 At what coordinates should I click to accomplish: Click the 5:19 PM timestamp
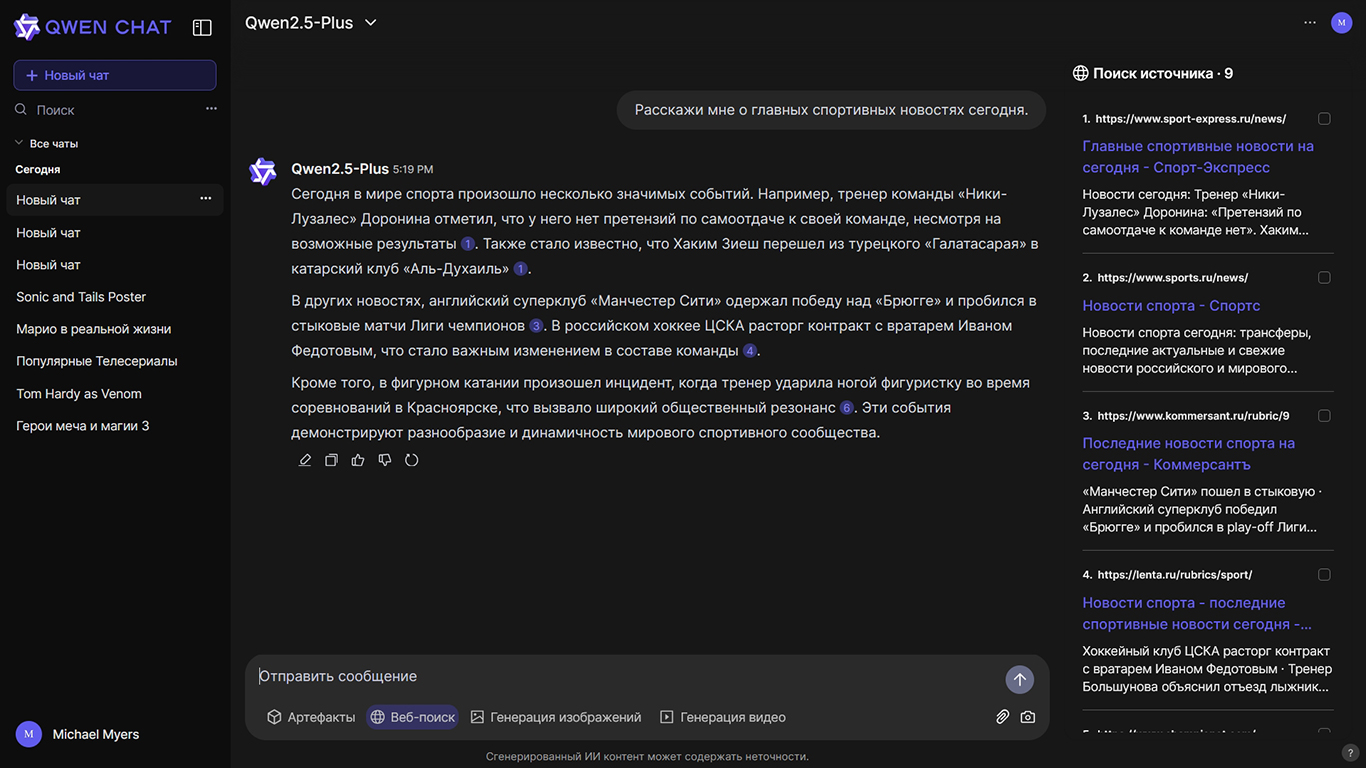[413, 170]
